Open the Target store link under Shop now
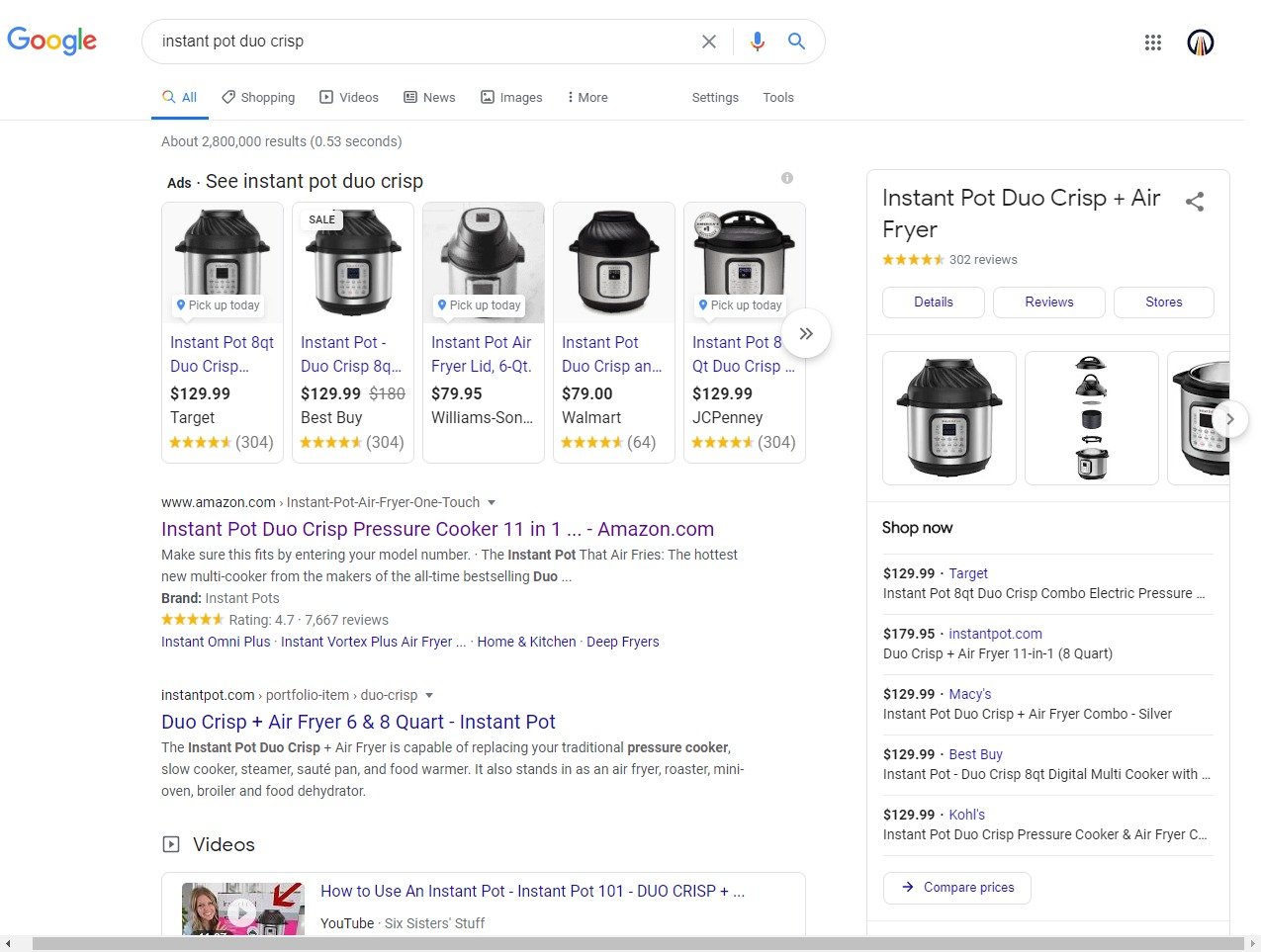This screenshot has width=1261, height=952. (968, 573)
